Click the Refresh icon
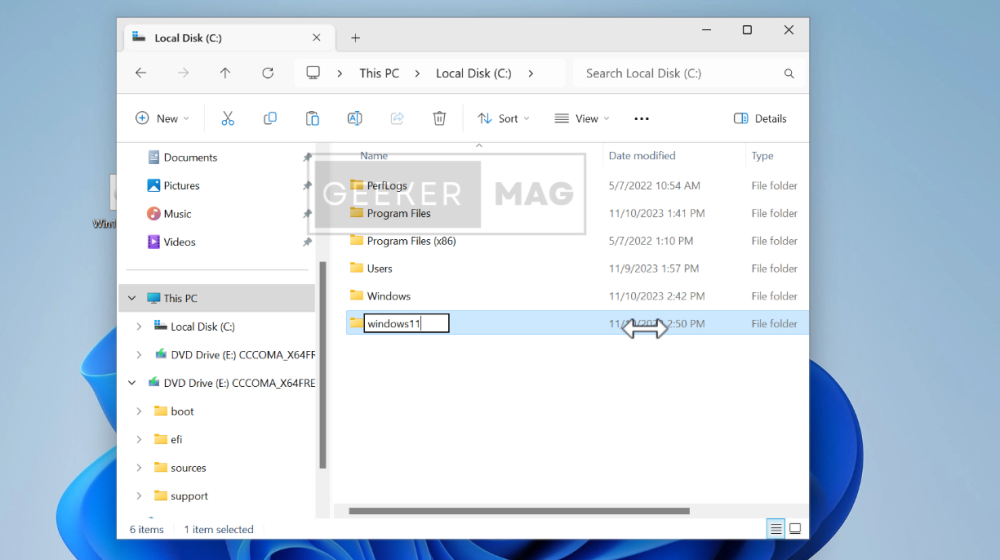1000x560 pixels. pos(268,73)
